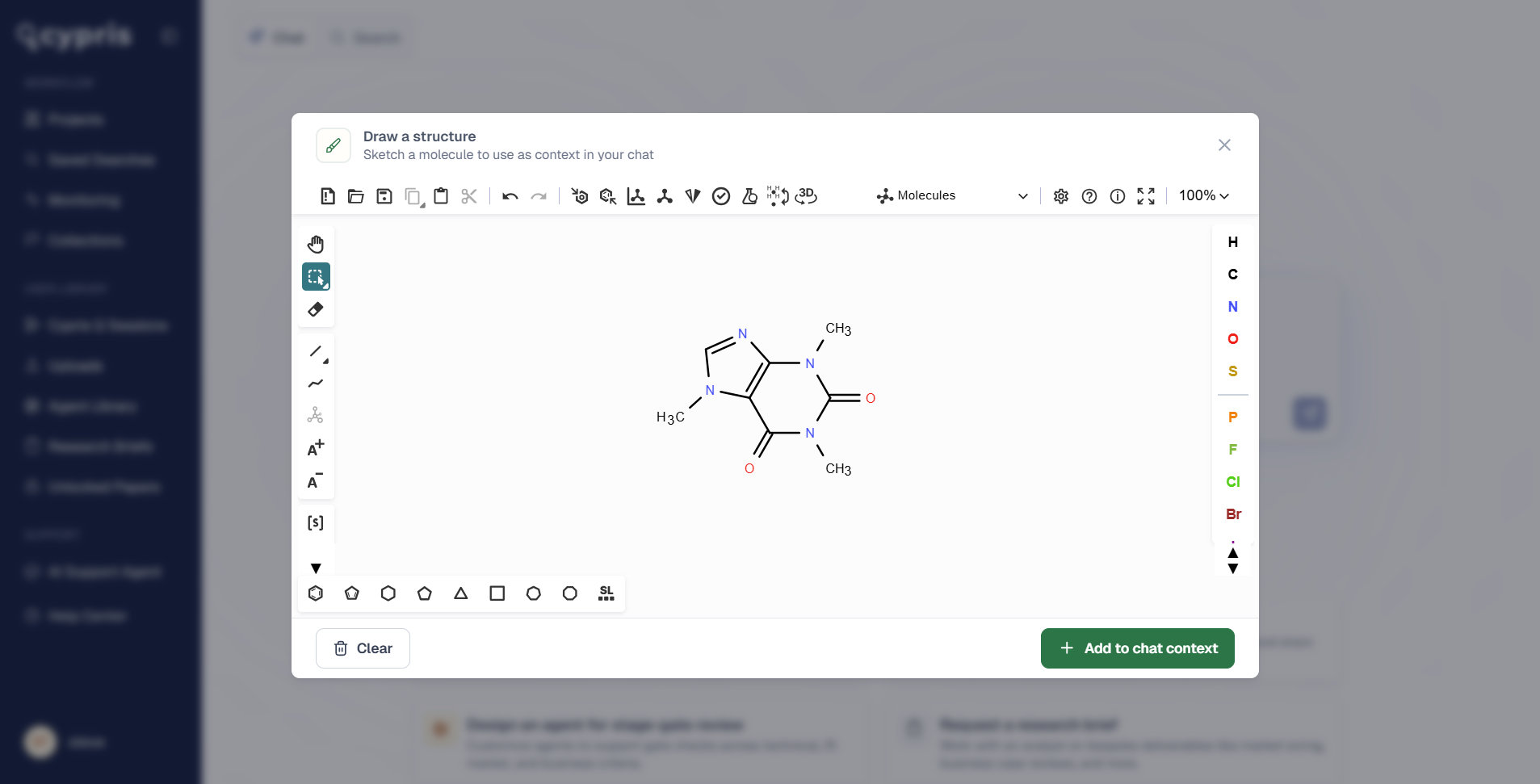Close the Draw a structure dialog
This screenshot has width=1540, height=784.
coord(1225,145)
